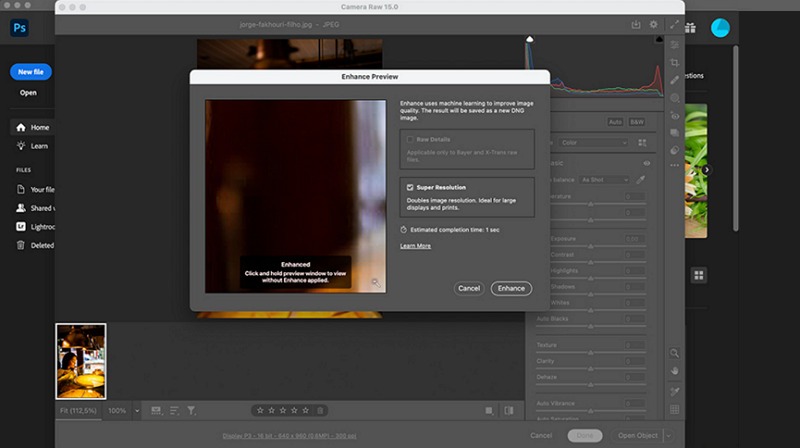800x448 pixels.
Task: Select the Red Eye removal icon
Action: tap(674, 116)
